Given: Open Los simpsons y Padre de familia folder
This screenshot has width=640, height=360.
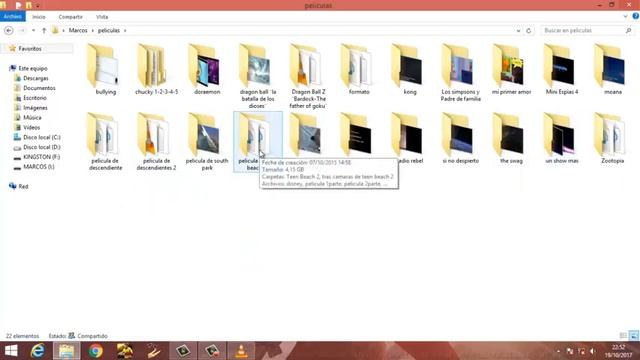Looking at the screenshot, I should 460,73.
